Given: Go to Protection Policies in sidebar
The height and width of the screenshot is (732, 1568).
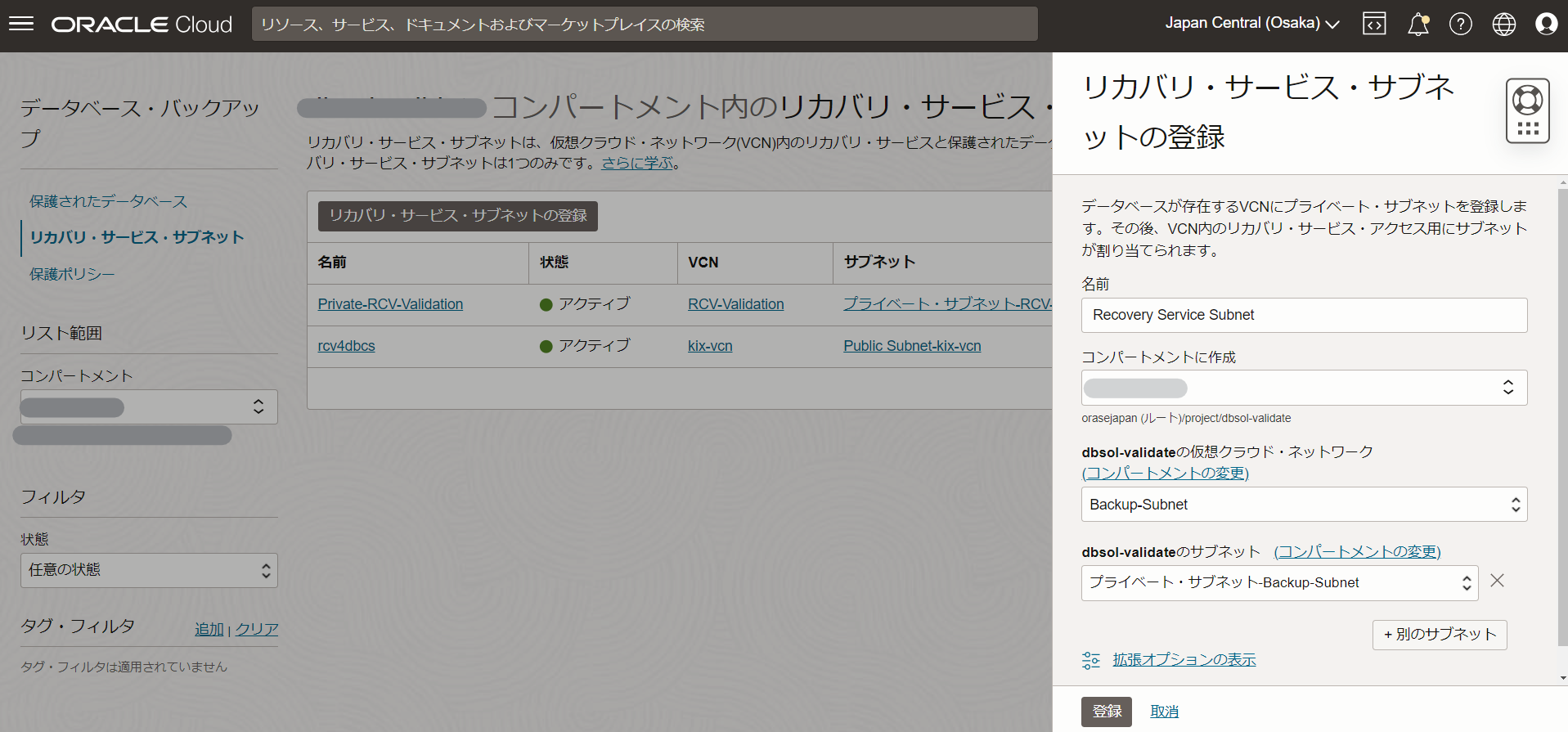Looking at the screenshot, I should click(x=72, y=274).
